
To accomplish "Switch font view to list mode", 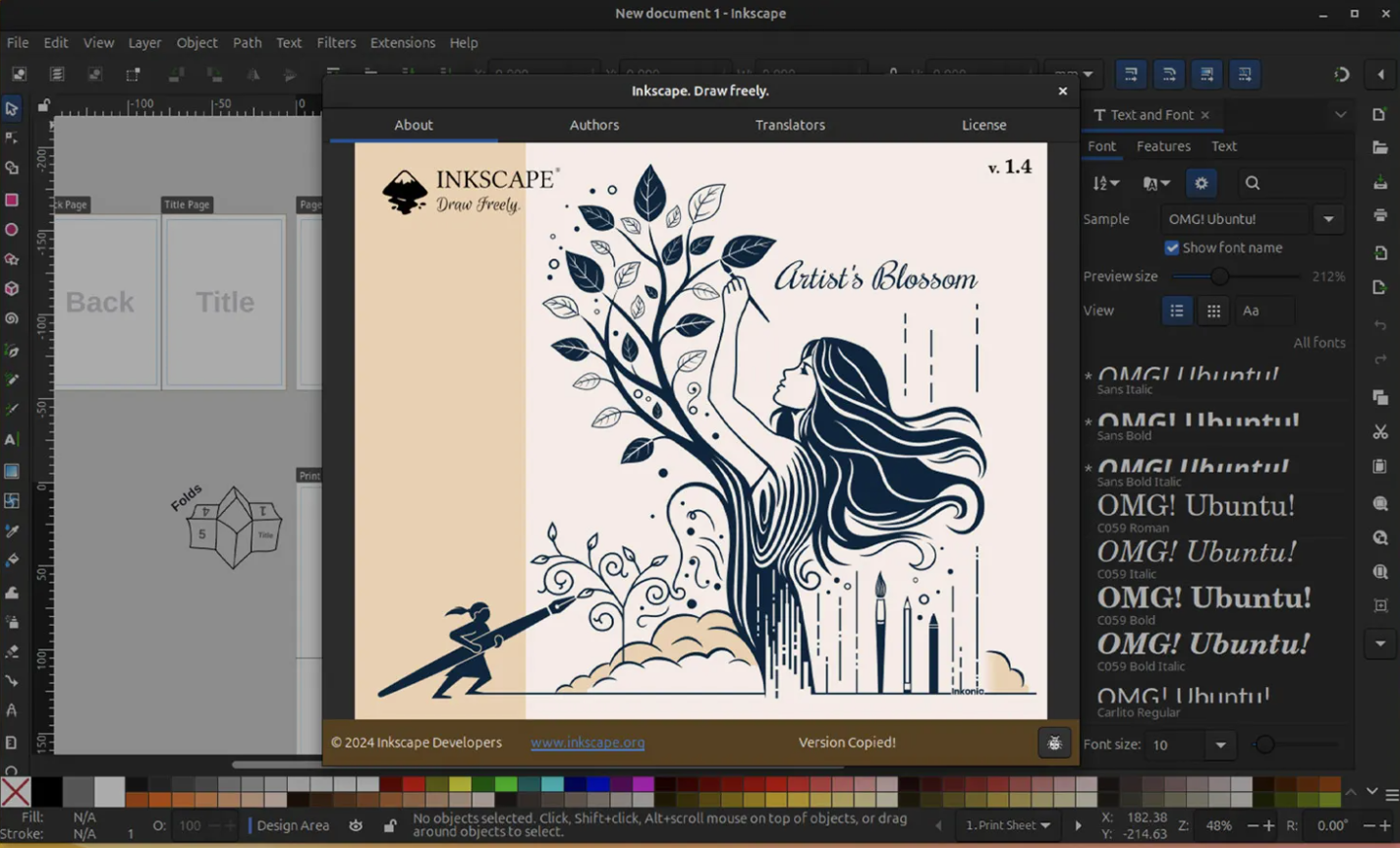I will pos(1176,311).
